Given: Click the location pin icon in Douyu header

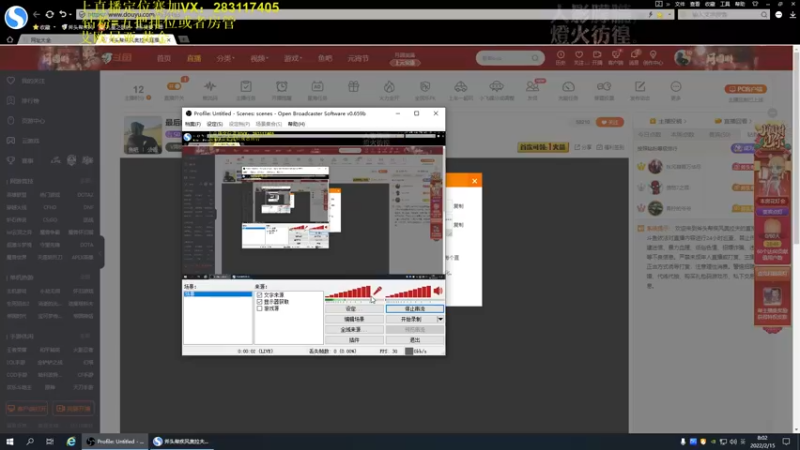Looking at the screenshot, I should [653, 55].
